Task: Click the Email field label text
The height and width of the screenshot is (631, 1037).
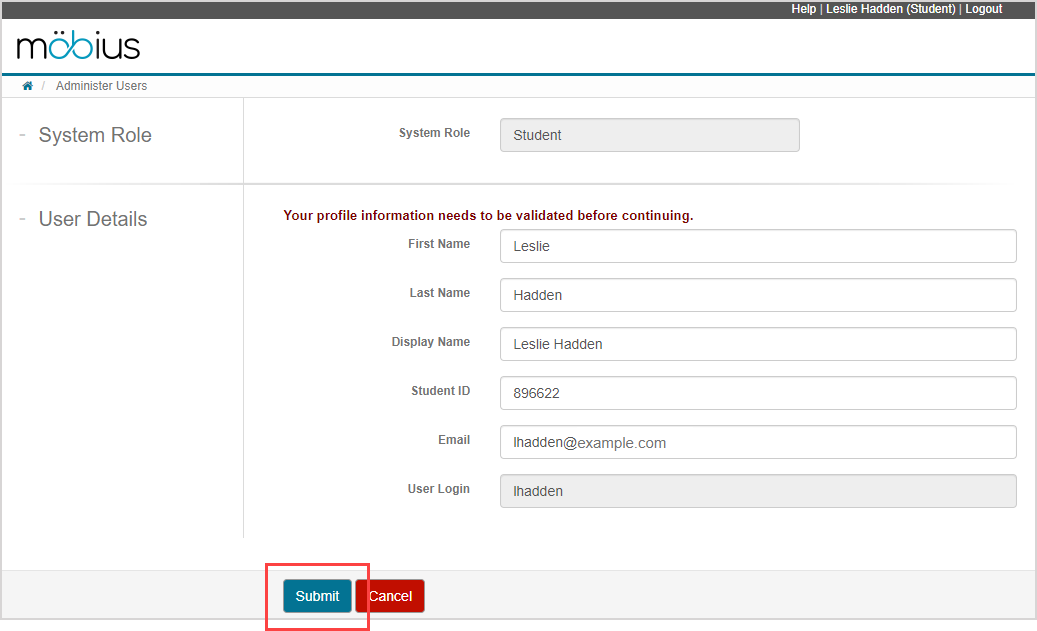Action: coord(452,440)
